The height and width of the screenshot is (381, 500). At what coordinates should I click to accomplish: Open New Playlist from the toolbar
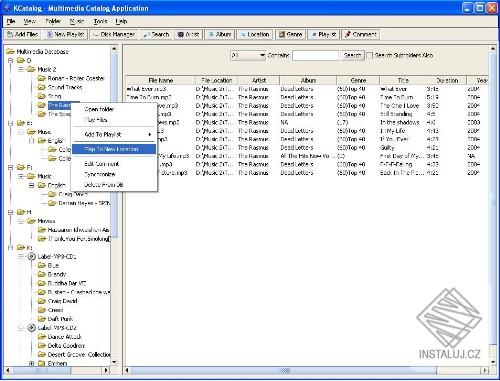pos(65,34)
